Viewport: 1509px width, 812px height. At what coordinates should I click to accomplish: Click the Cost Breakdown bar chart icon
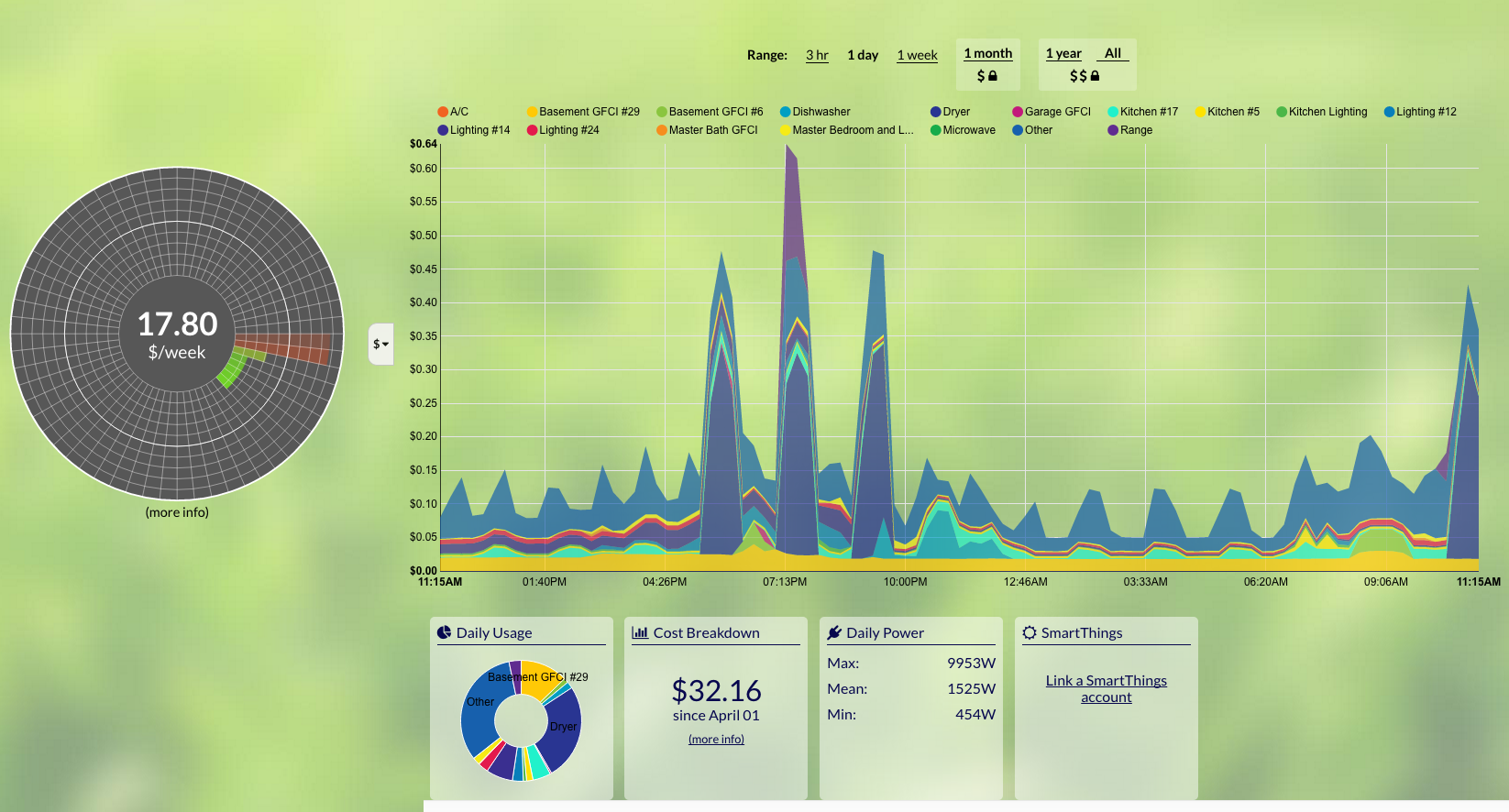(640, 632)
